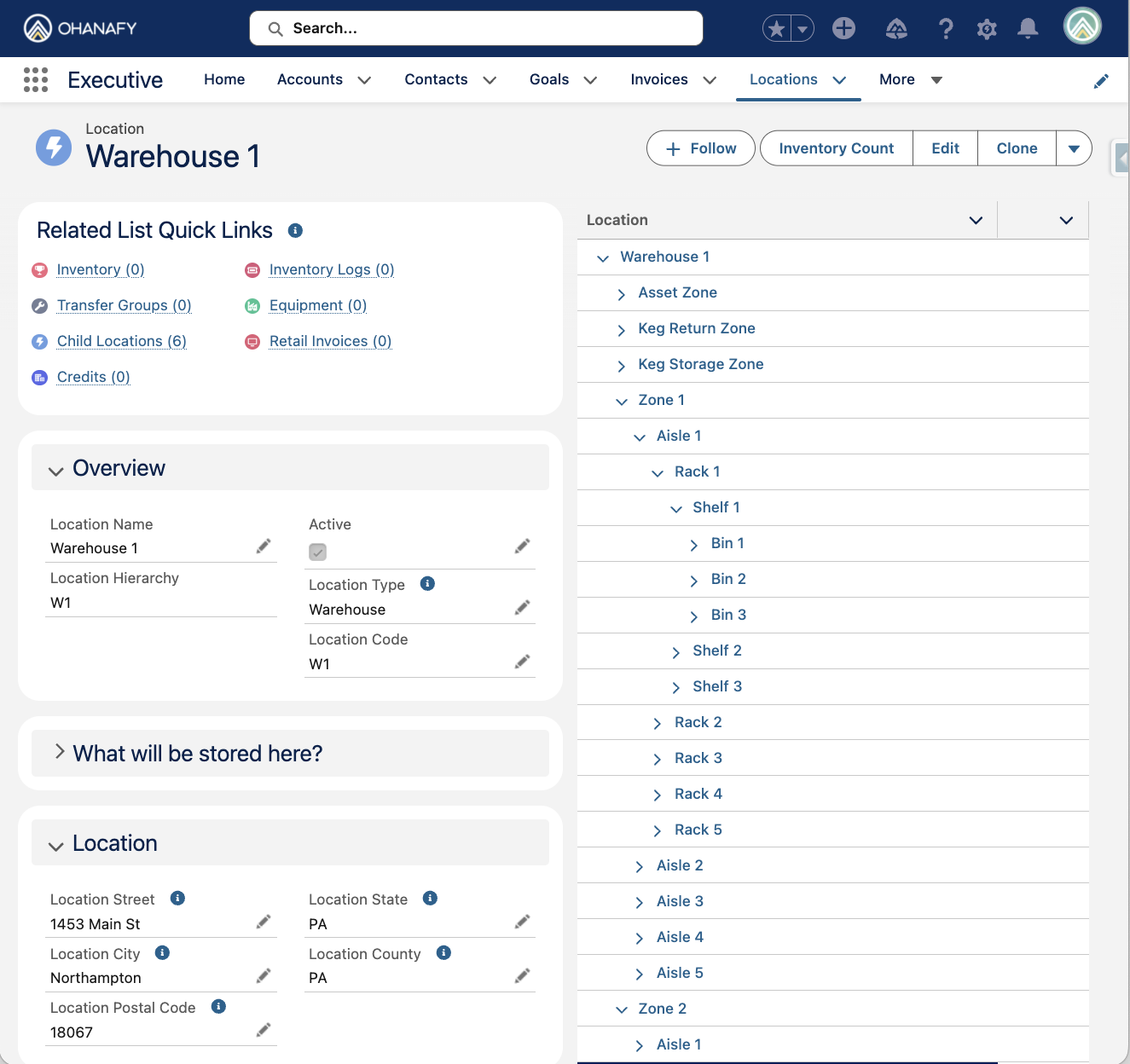Select the Invoices tab

click(x=658, y=79)
